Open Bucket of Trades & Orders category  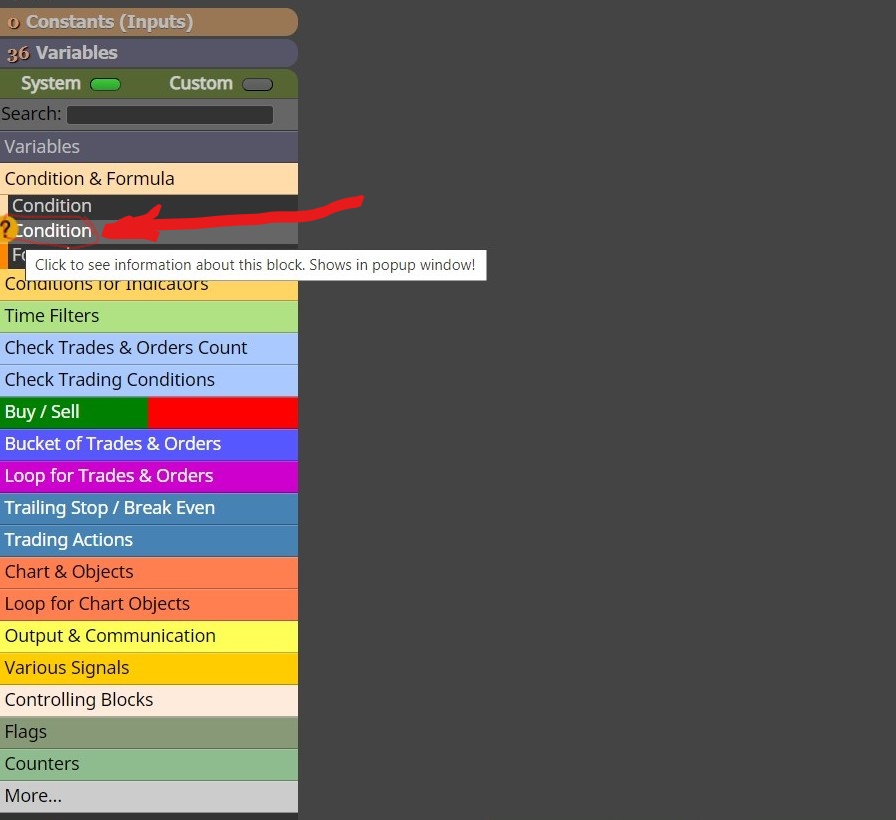pyautogui.click(x=149, y=444)
